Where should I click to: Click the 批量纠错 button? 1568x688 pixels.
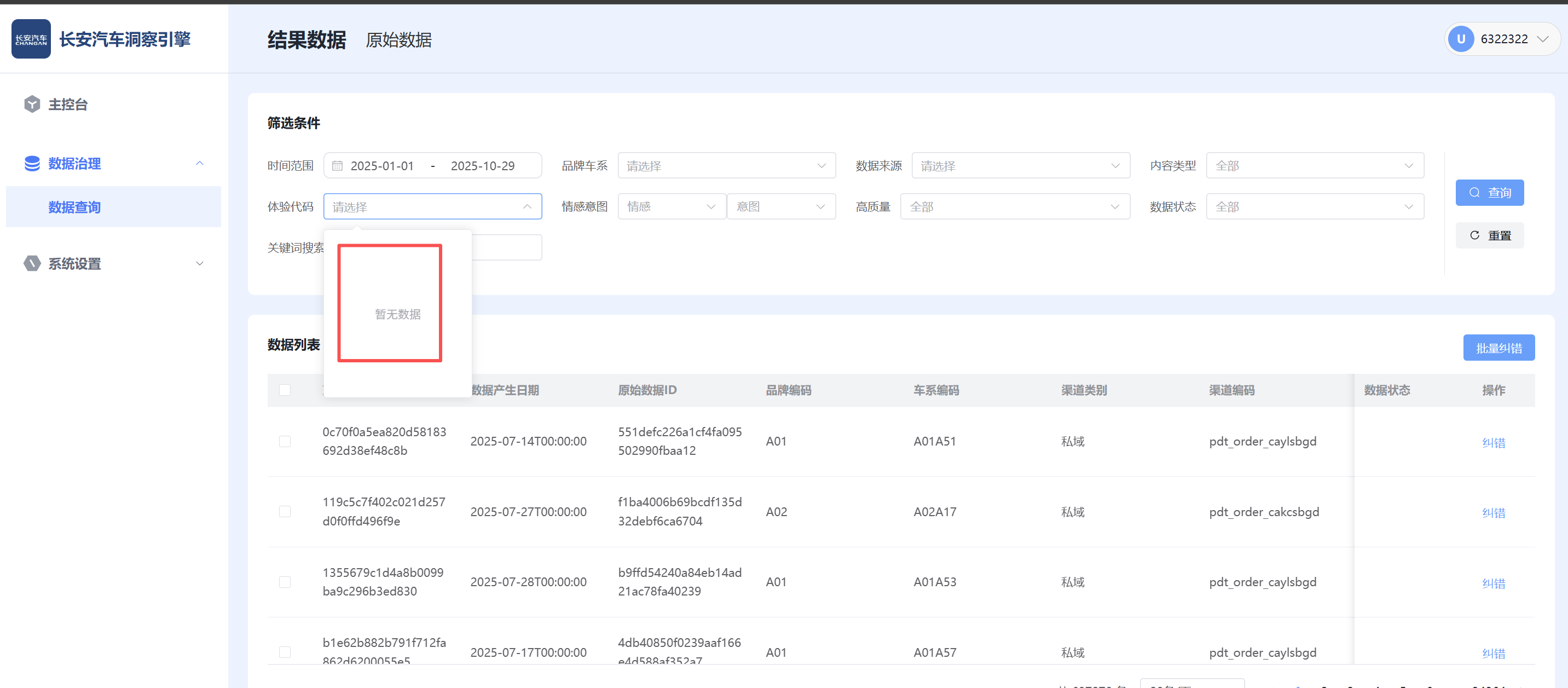point(1498,348)
